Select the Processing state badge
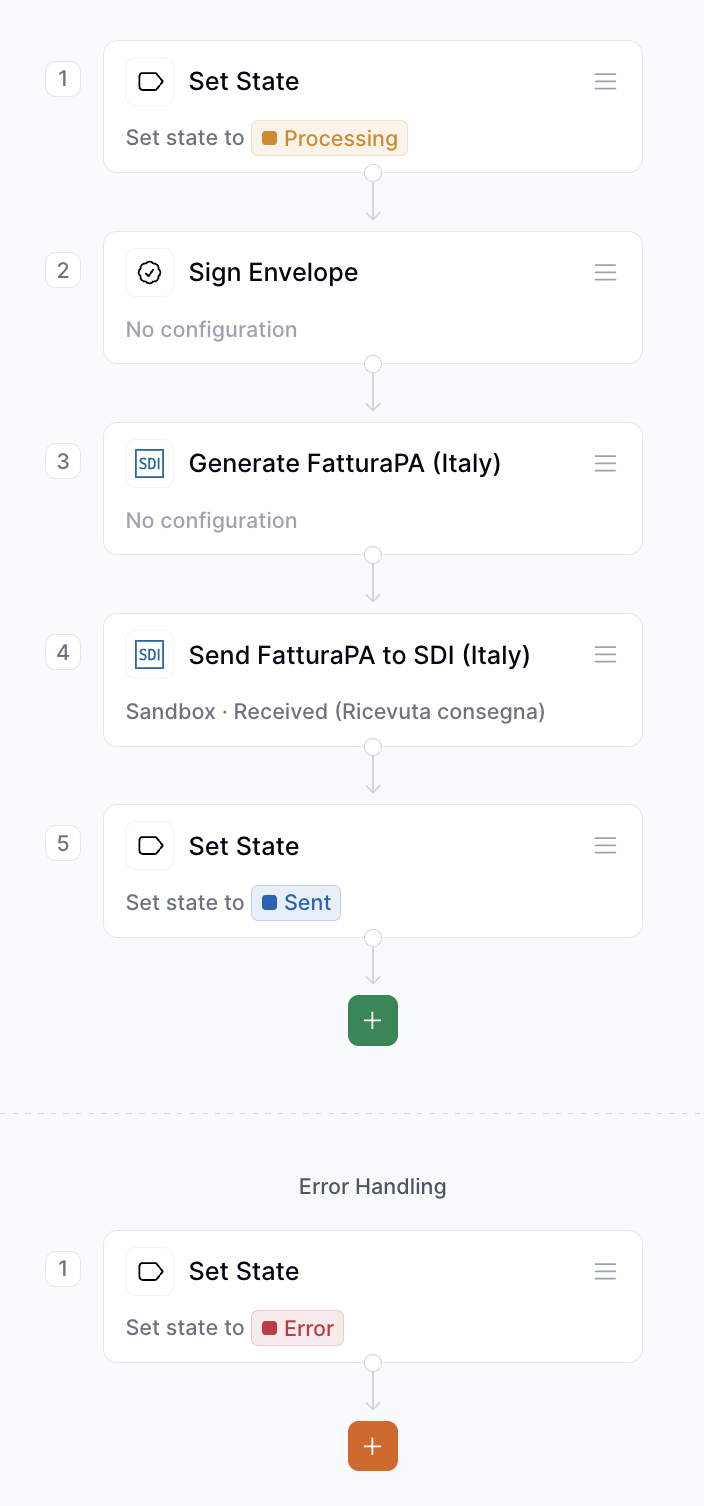 [x=329, y=138]
